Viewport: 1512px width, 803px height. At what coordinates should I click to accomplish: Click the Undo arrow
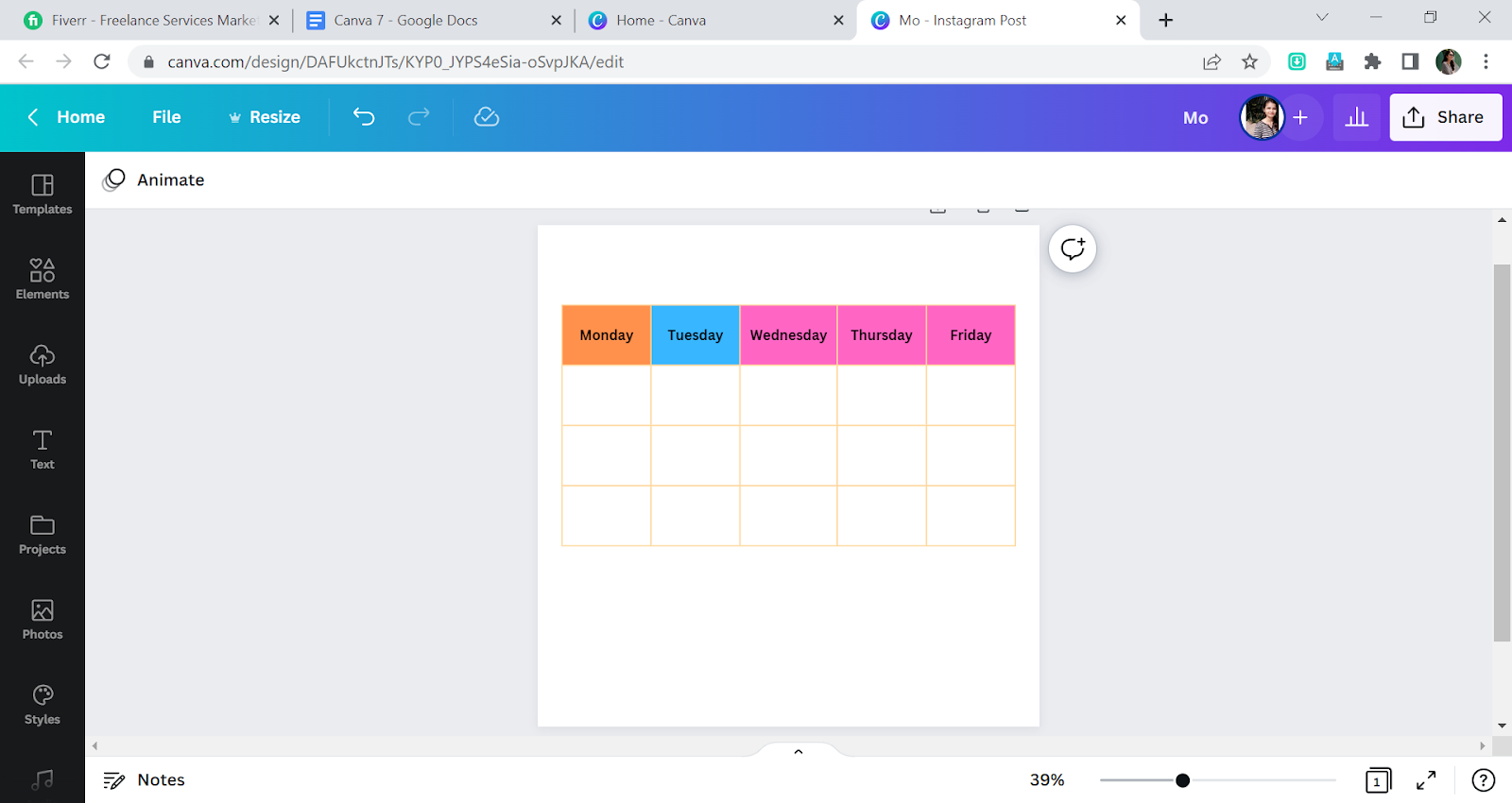[x=364, y=116]
